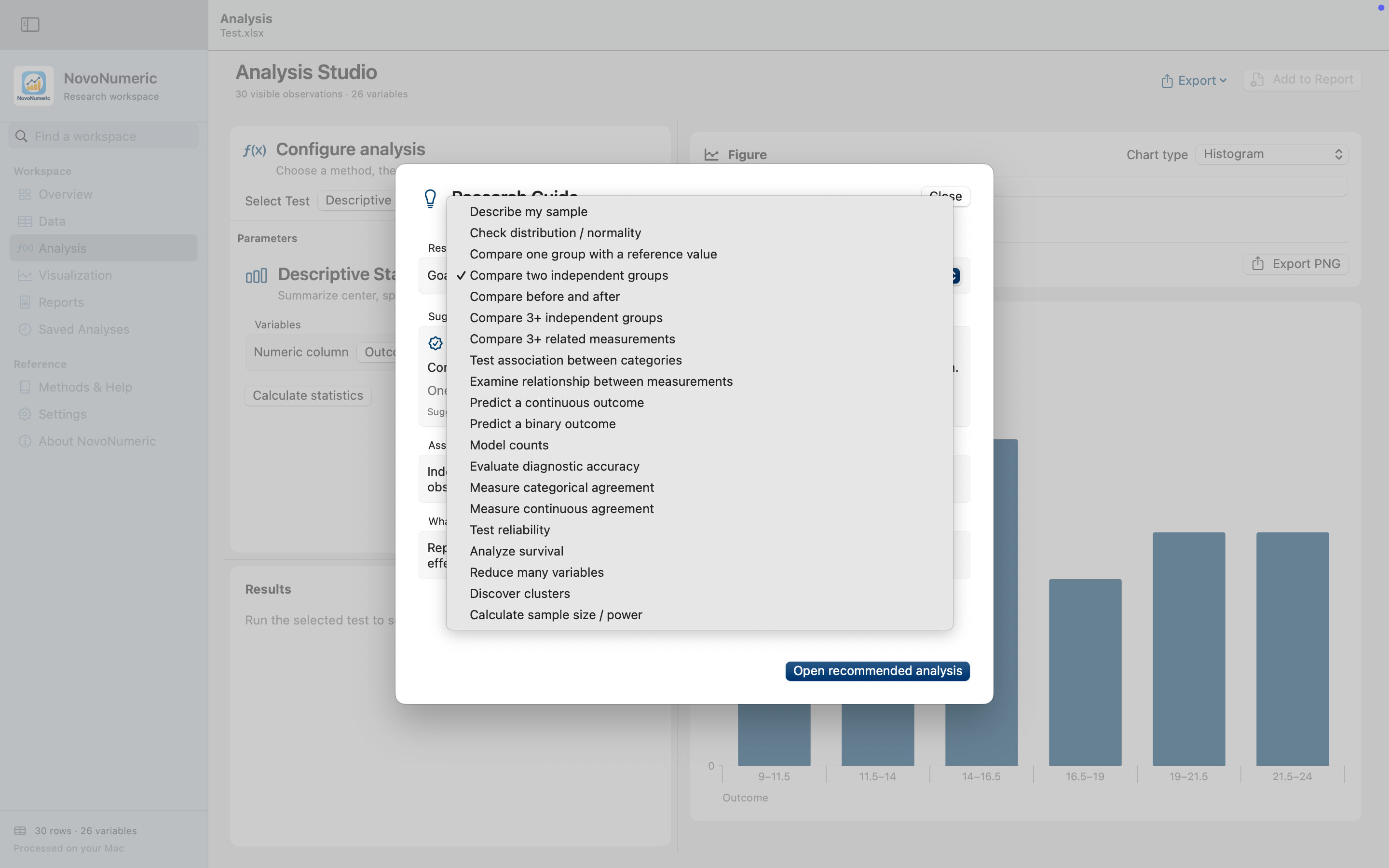
Task: Open the Chart type Histogram dropdown
Action: point(1272,154)
